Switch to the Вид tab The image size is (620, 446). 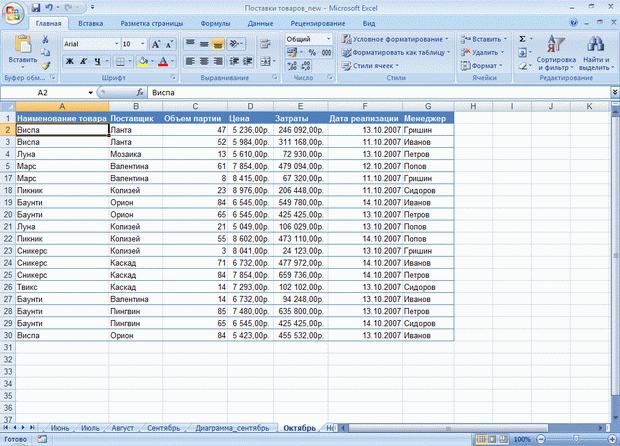click(x=369, y=23)
